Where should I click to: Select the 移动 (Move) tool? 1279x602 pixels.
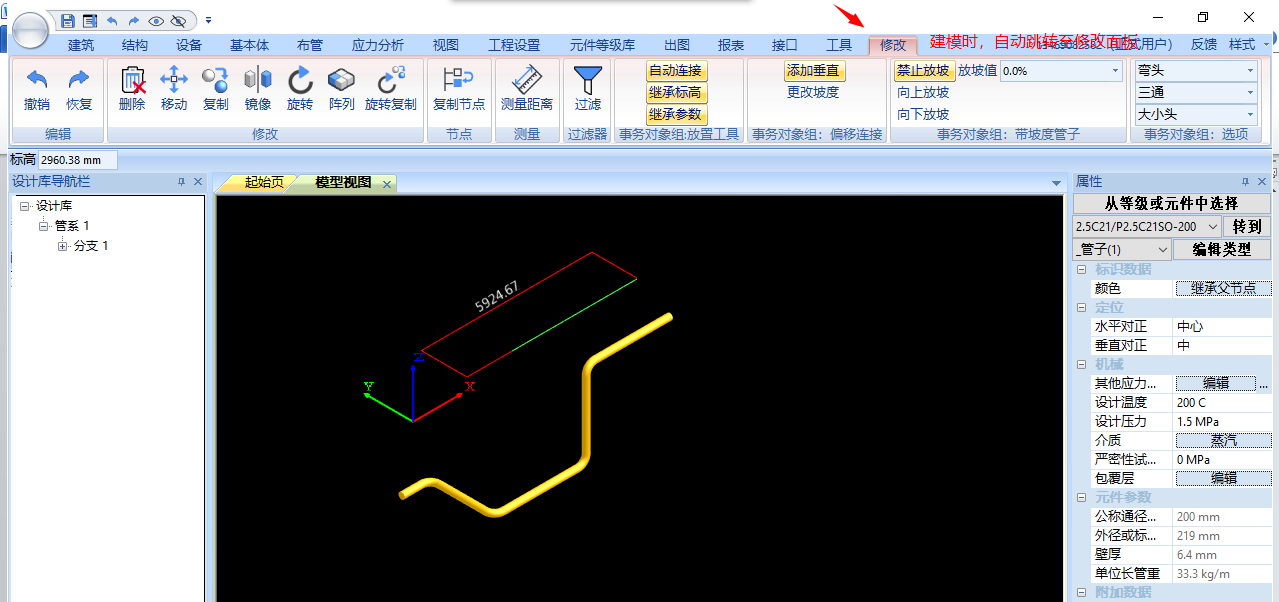click(x=174, y=80)
